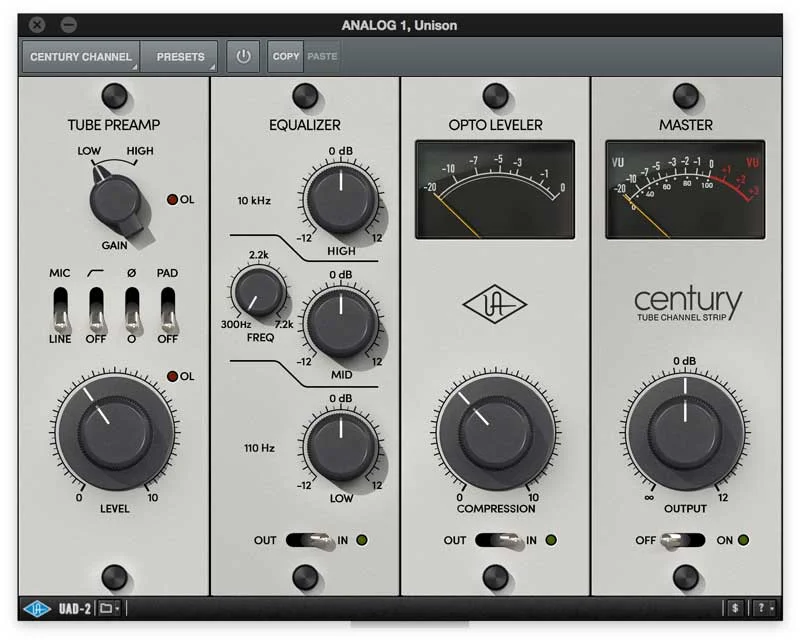Toggle the Equalizer OUT/IN switch
This screenshot has width=800, height=642.
308,540
